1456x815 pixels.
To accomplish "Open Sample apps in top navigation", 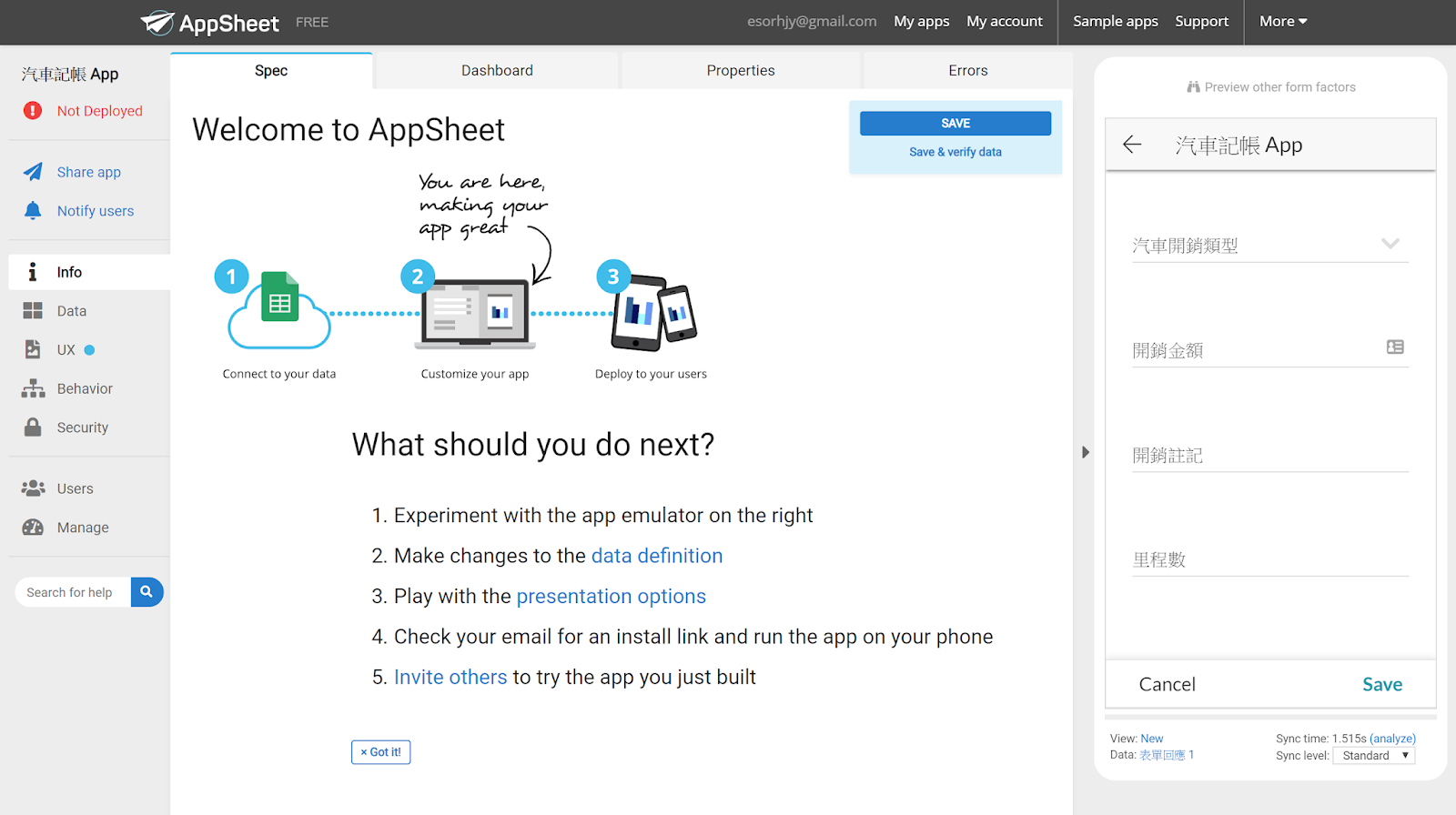I will click(1116, 21).
